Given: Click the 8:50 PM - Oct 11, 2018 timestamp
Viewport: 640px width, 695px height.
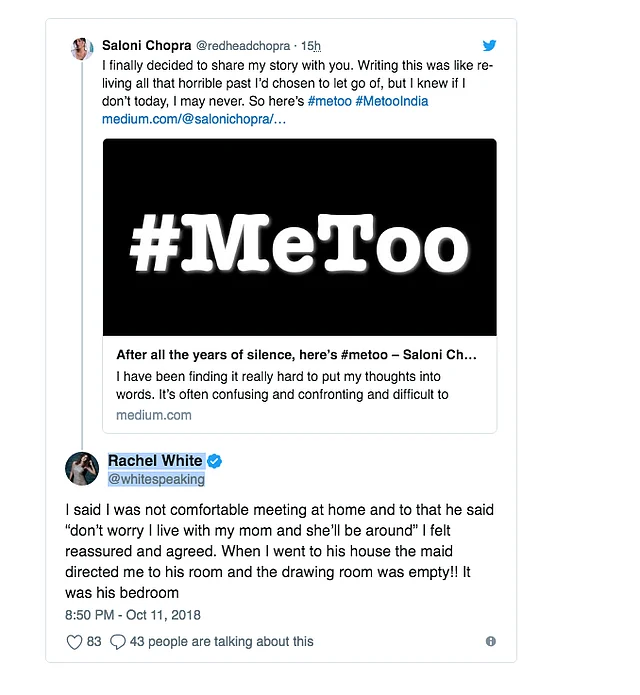Looking at the screenshot, I should [x=133, y=615].
